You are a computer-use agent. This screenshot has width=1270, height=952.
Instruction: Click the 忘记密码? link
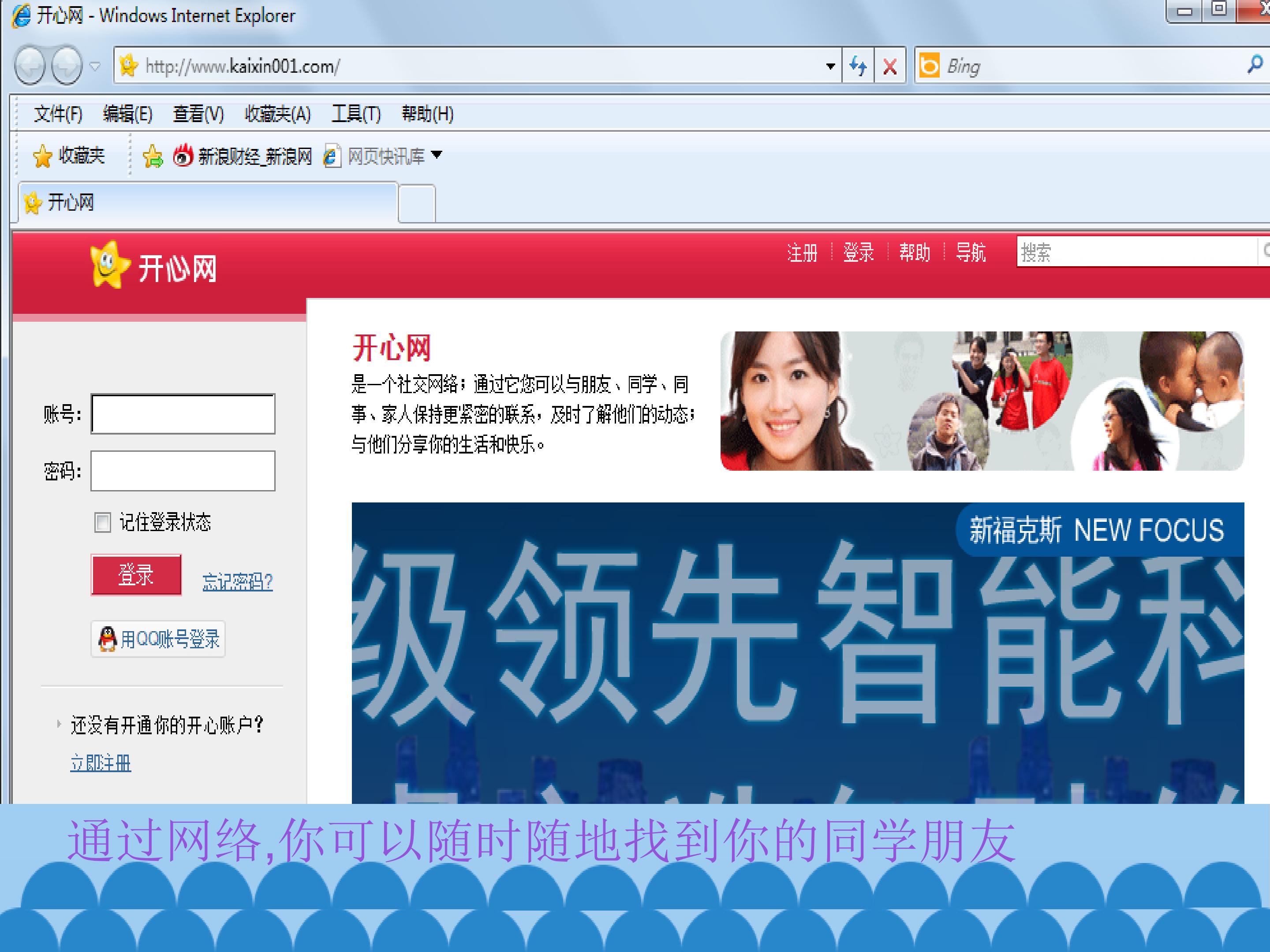(x=238, y=582)
